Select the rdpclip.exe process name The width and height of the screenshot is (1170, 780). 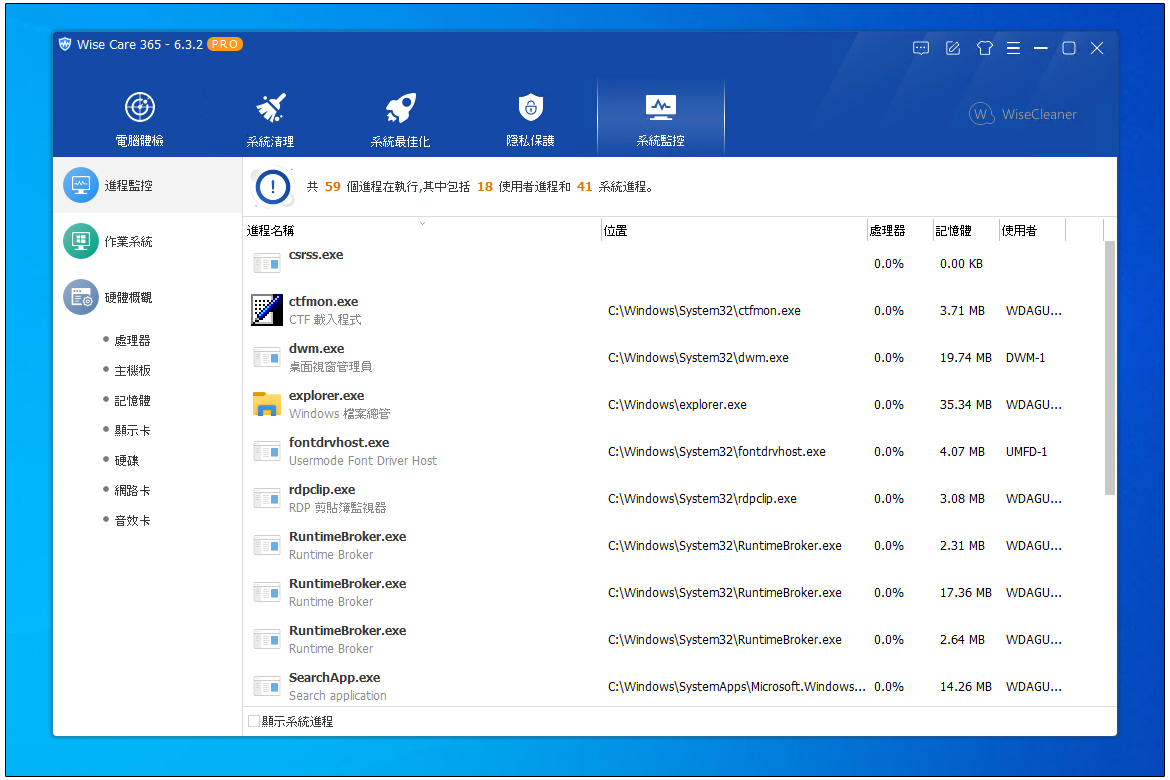(322, 490)
